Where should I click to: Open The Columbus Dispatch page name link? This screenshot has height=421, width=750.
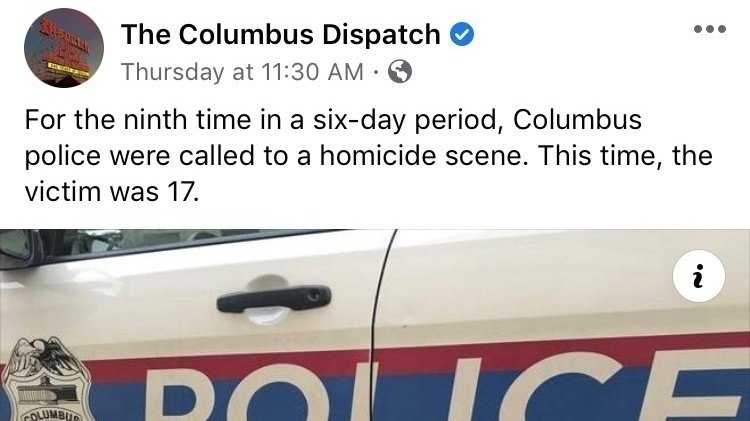(x=280, y=34)
